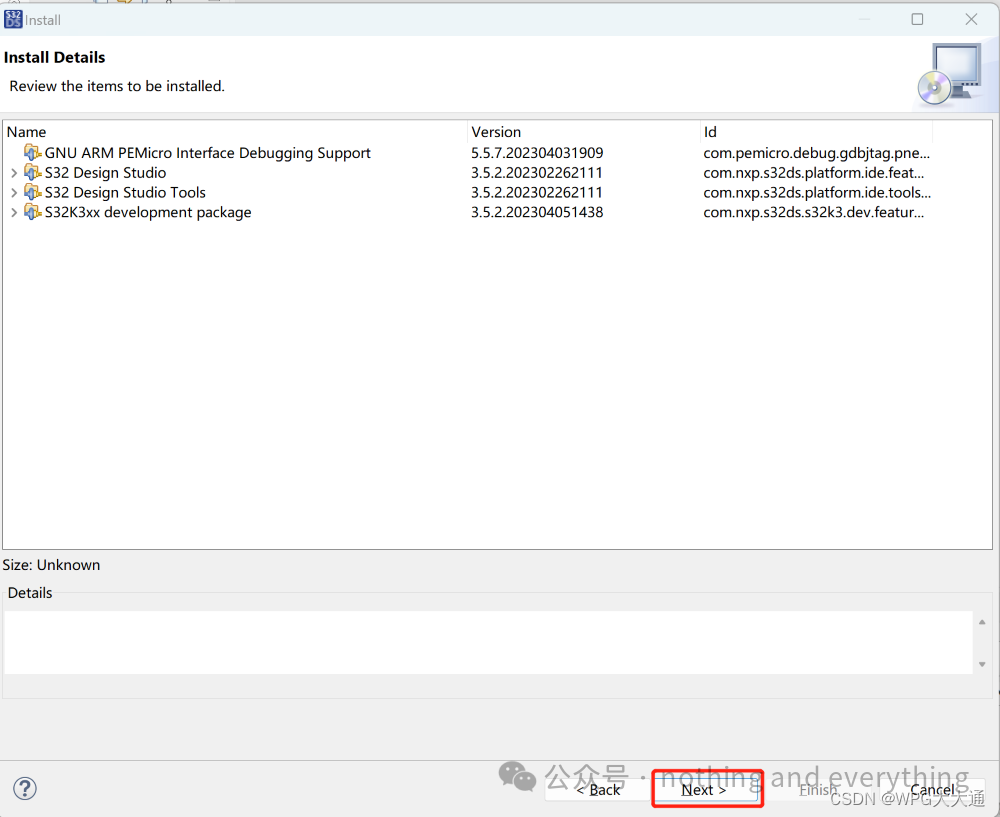Viewport: 1000px width, 817px height.
Task: Go to the next install step
Action: [707, 790]
